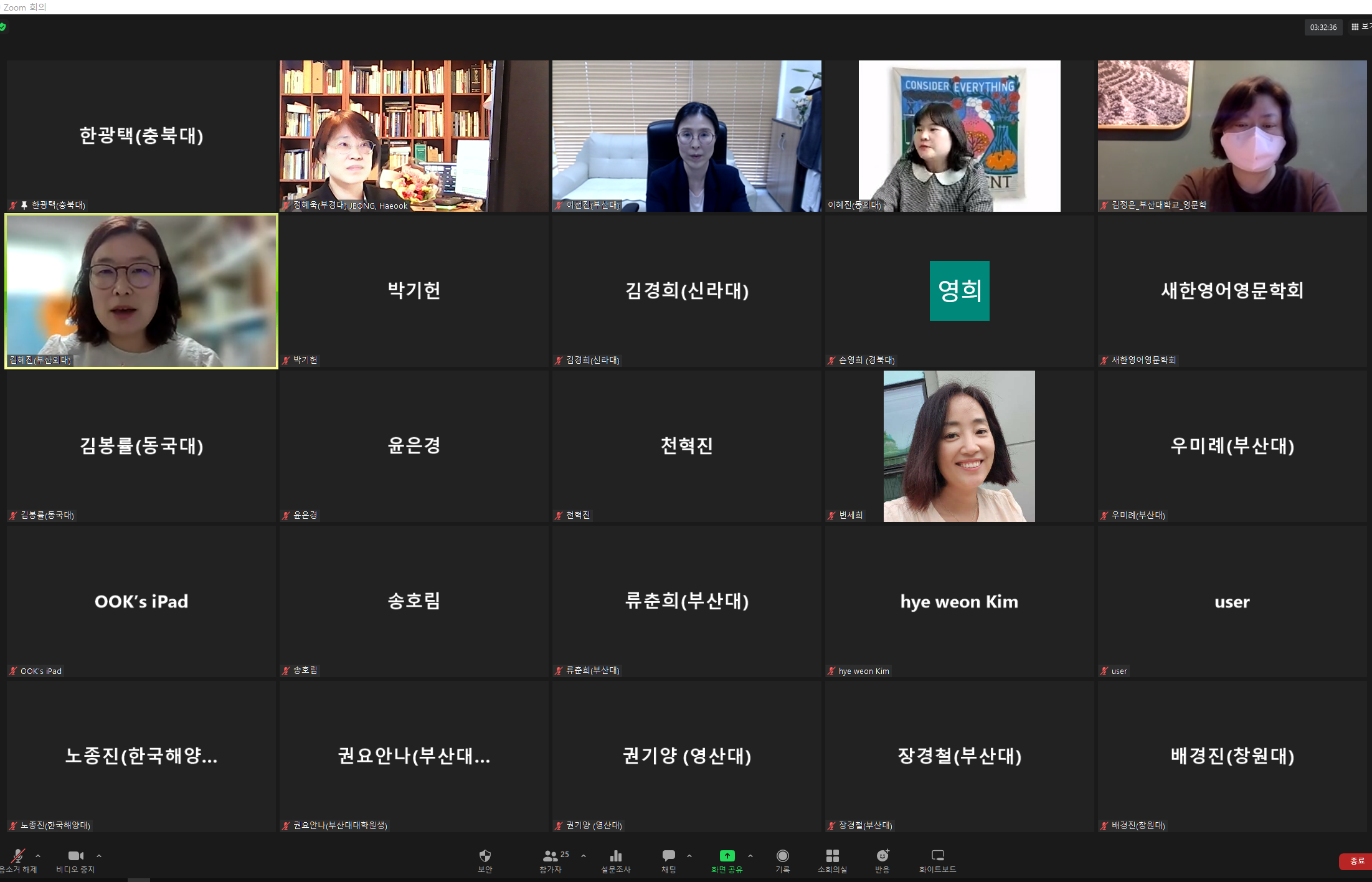Start recording with the 기록 icon
The width and height of the screenshot is (1372, 882).
pyautogui.click(x=782, y=856)
